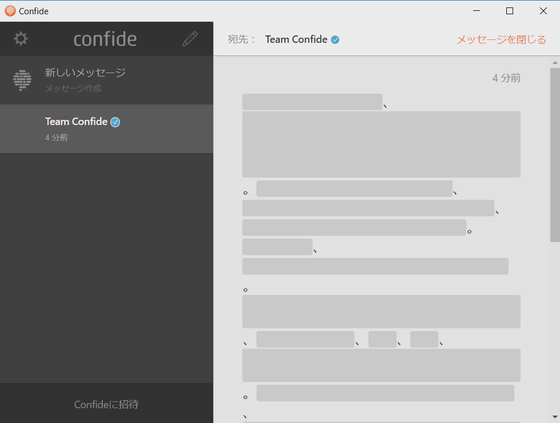Click the speech-bubble icon beside 新しいメッセージ
Viewport: 560px width, 423px height.
22,80
